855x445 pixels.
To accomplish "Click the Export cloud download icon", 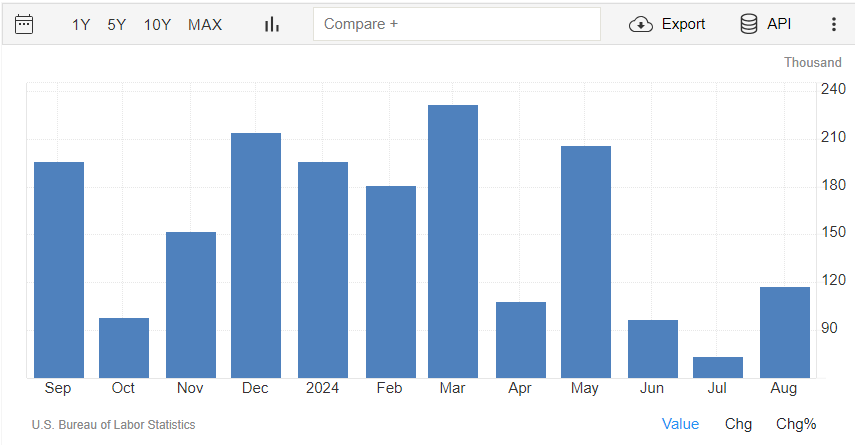I will click(x=641, y=25).
